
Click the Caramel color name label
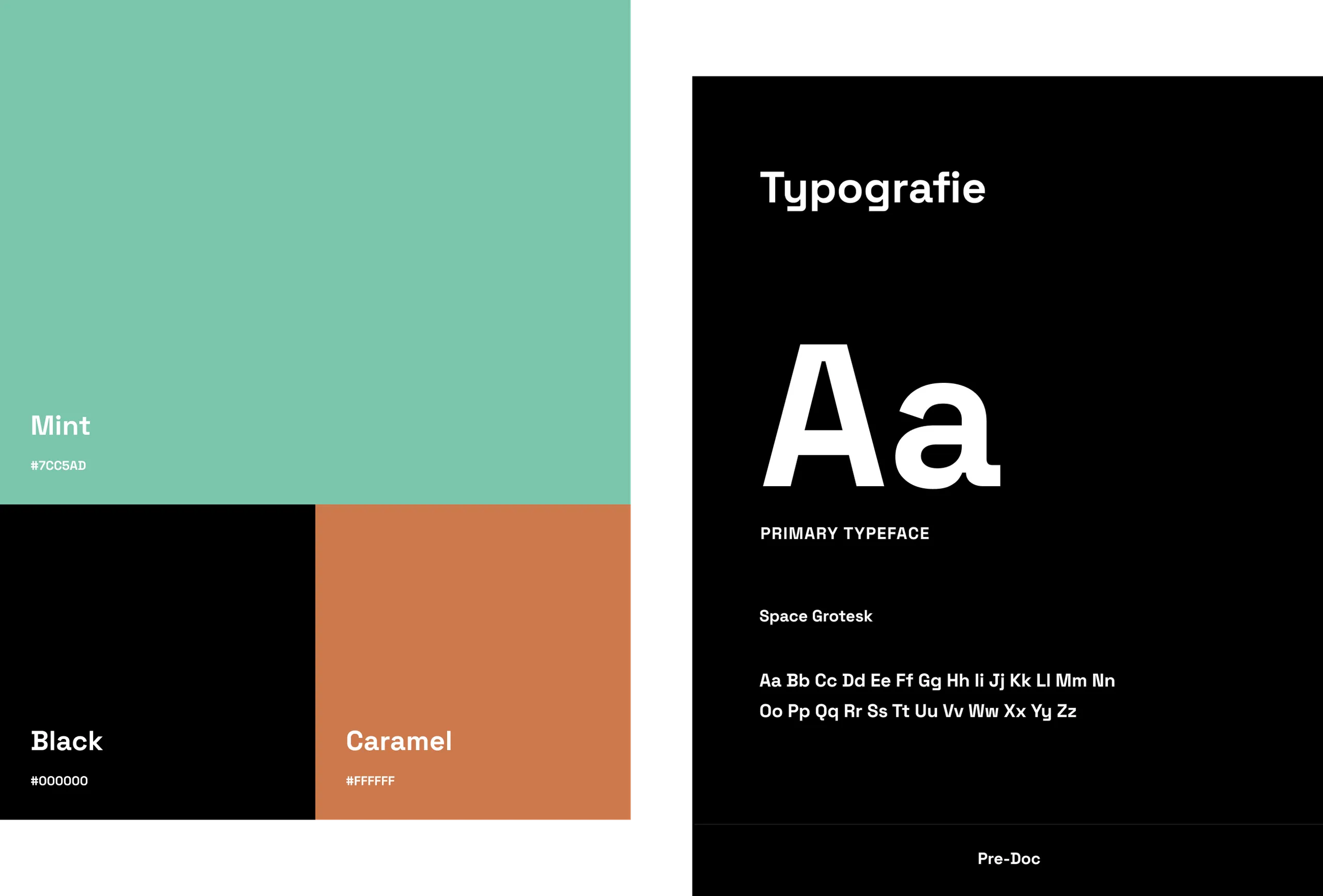pyautogui.click(x=399, y=740)
